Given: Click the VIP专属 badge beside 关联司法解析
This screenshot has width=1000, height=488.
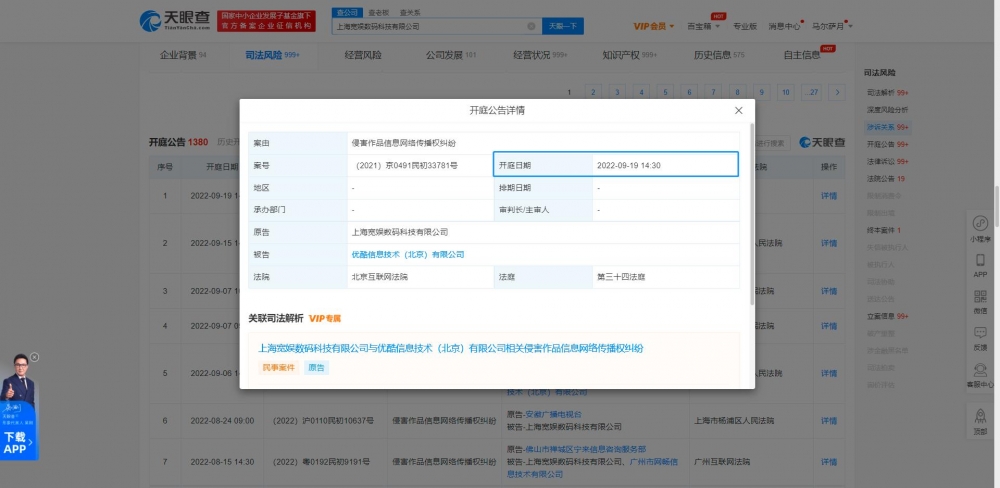Looking at the screenshot, I should (325, 318).
